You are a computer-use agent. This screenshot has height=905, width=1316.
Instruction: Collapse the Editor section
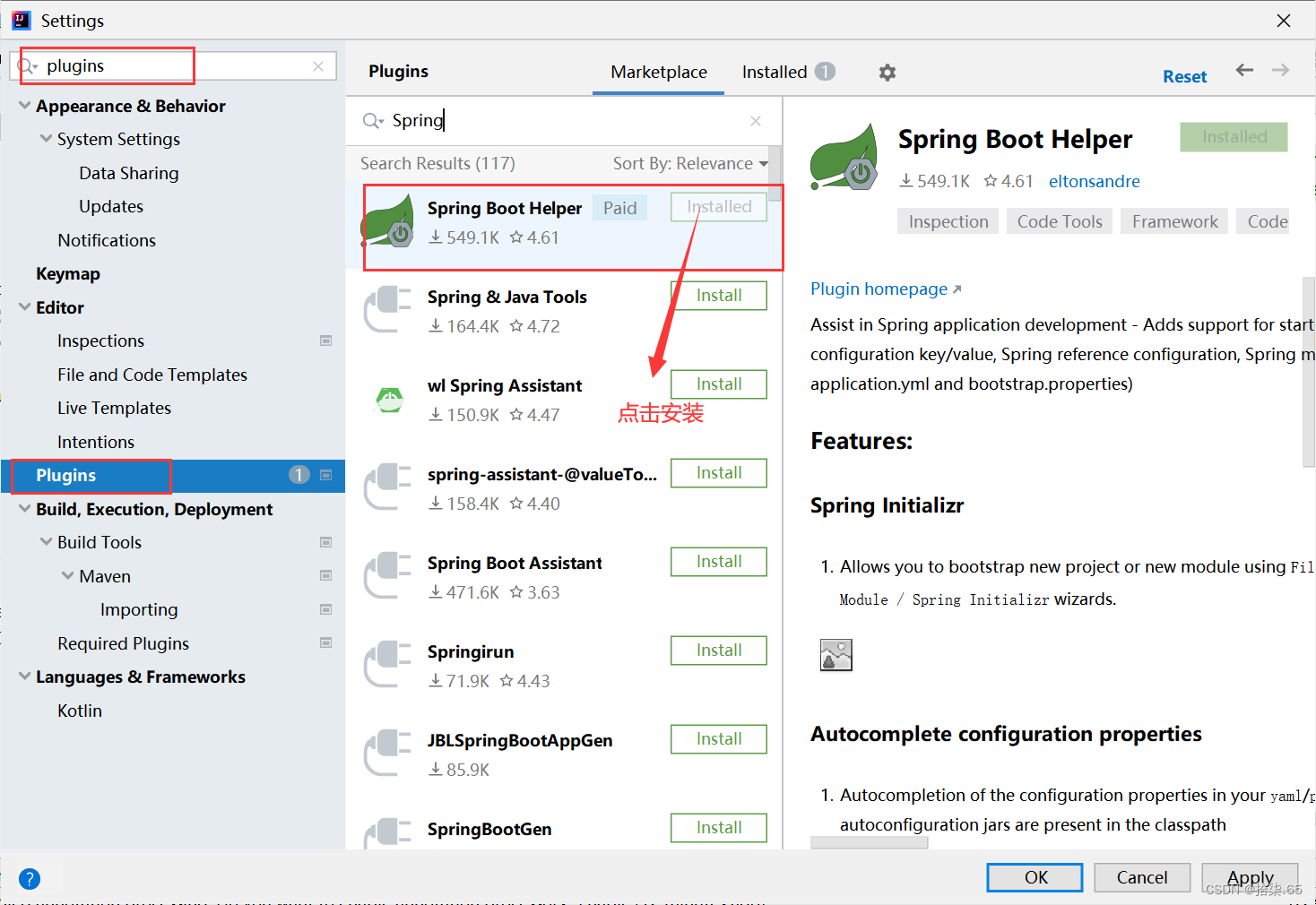(24, 306)
